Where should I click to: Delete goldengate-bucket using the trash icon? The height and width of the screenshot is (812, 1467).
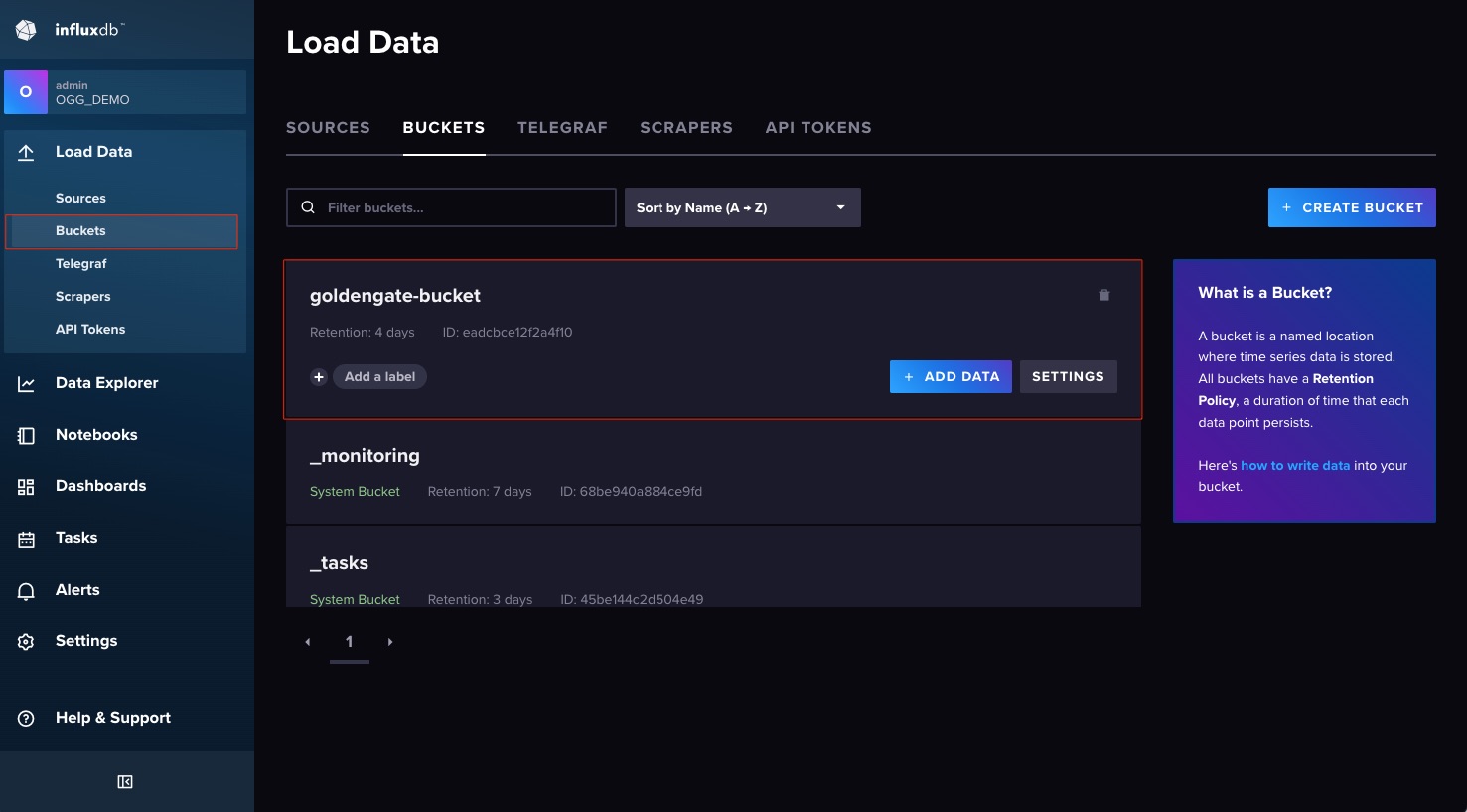(1103, 295)
